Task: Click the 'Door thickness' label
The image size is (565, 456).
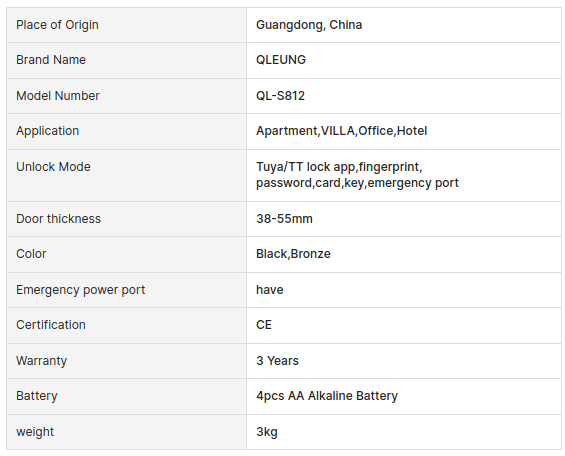Action: 58,219
